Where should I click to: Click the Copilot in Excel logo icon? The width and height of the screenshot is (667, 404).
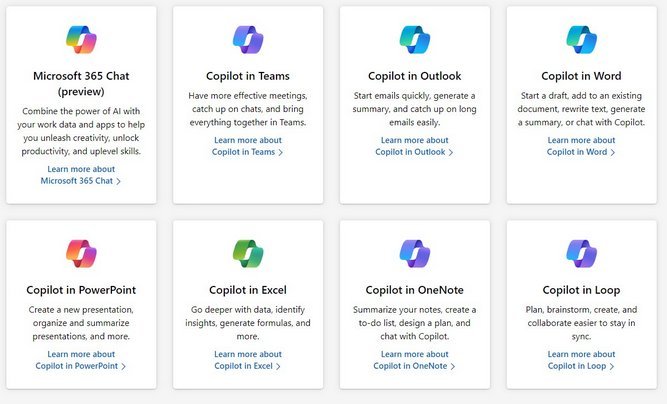point(248,253)
